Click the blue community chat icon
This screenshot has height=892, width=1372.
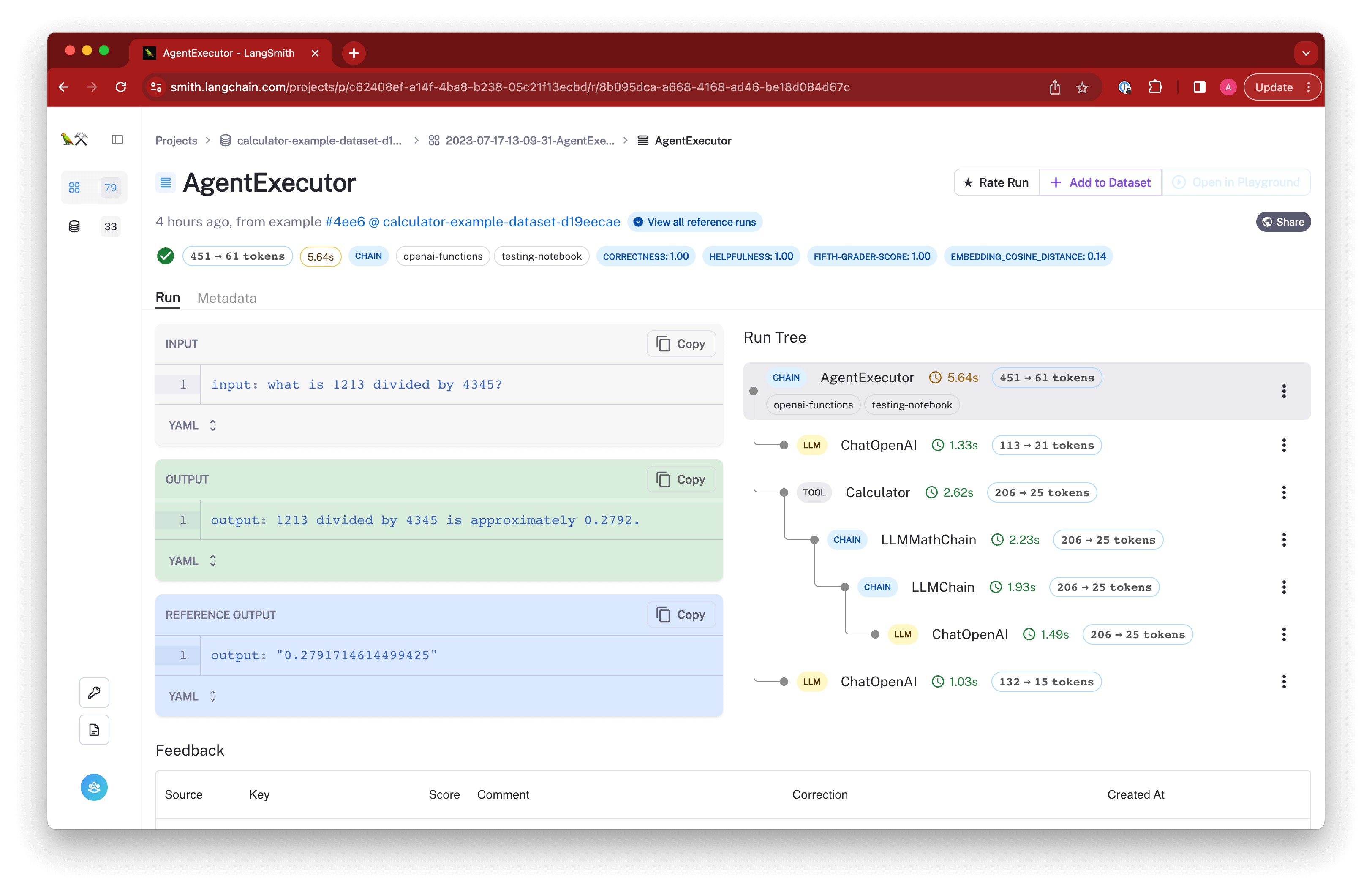coord(94,787)
